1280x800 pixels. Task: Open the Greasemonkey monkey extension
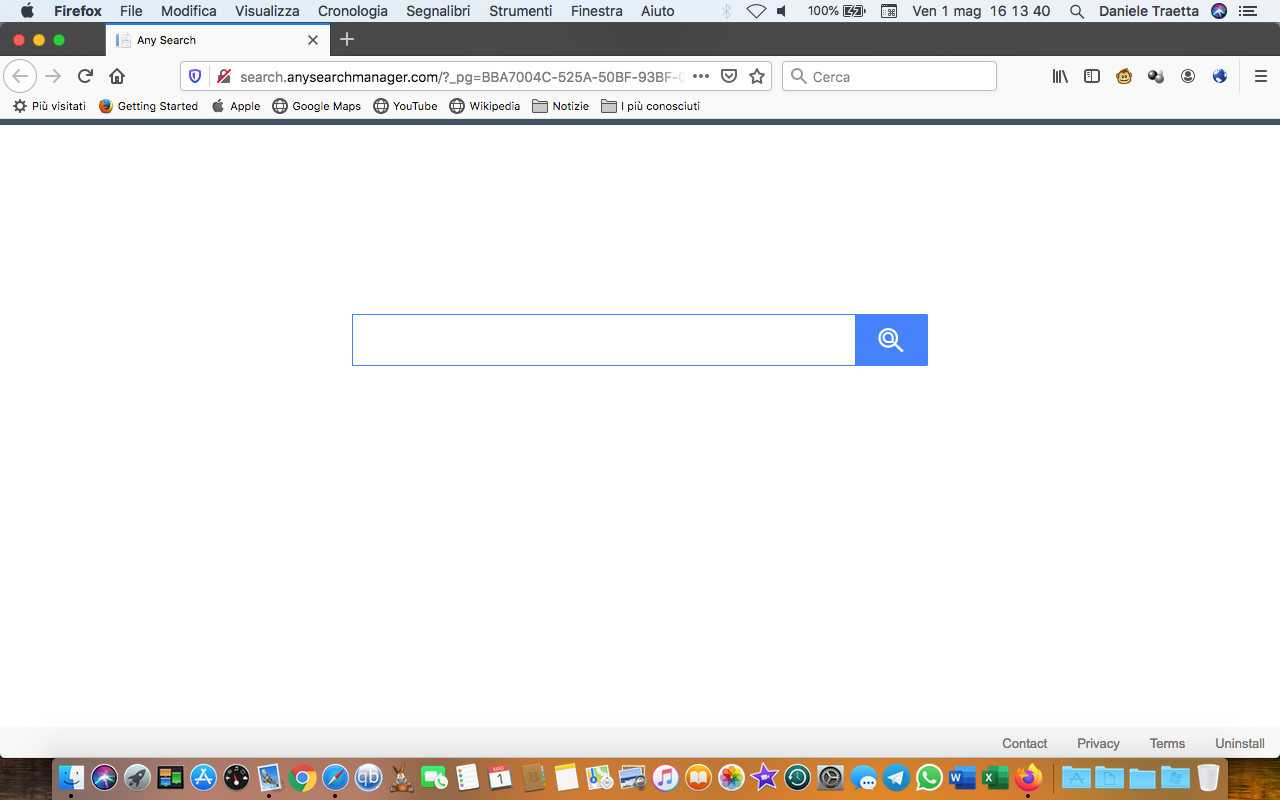coord(1124,76)
